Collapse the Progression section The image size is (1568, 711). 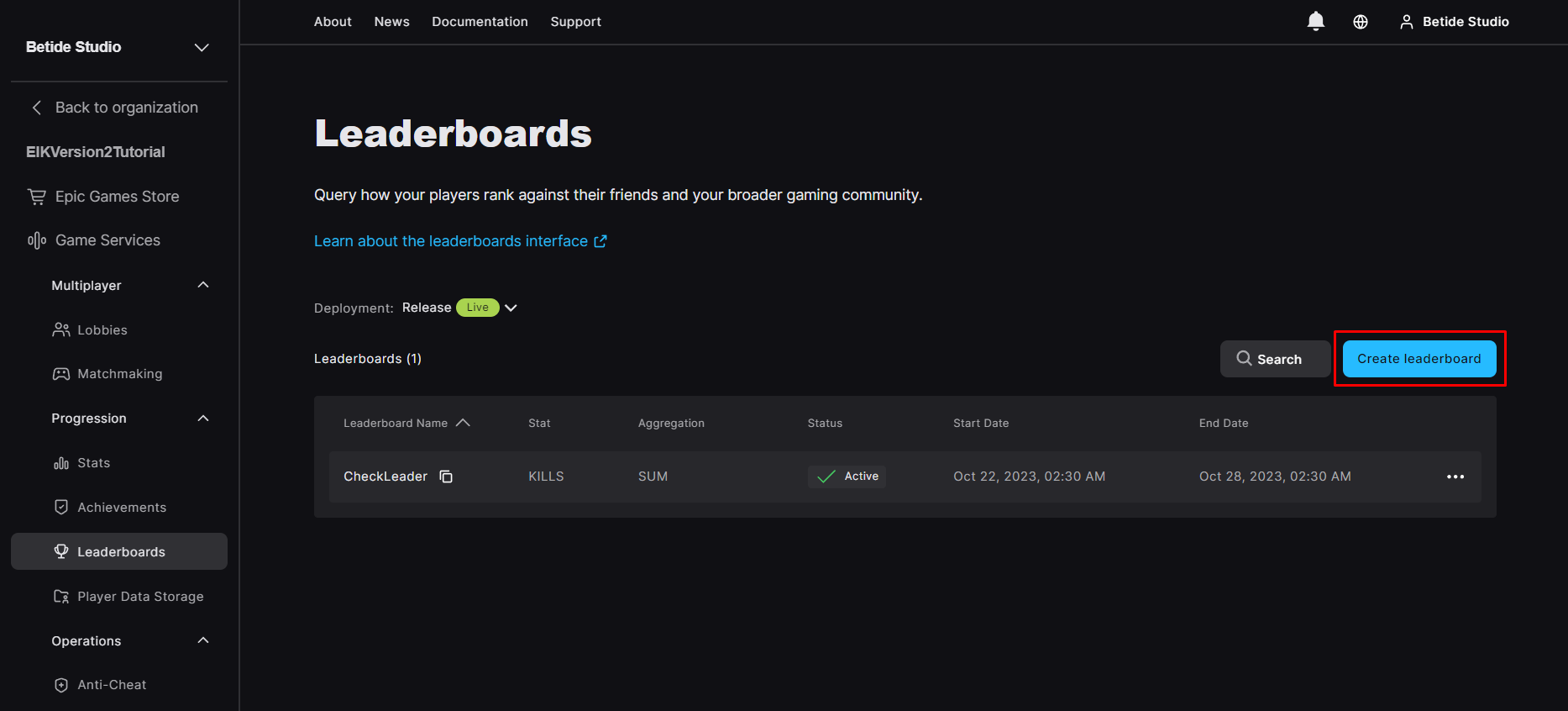point(203,419)
